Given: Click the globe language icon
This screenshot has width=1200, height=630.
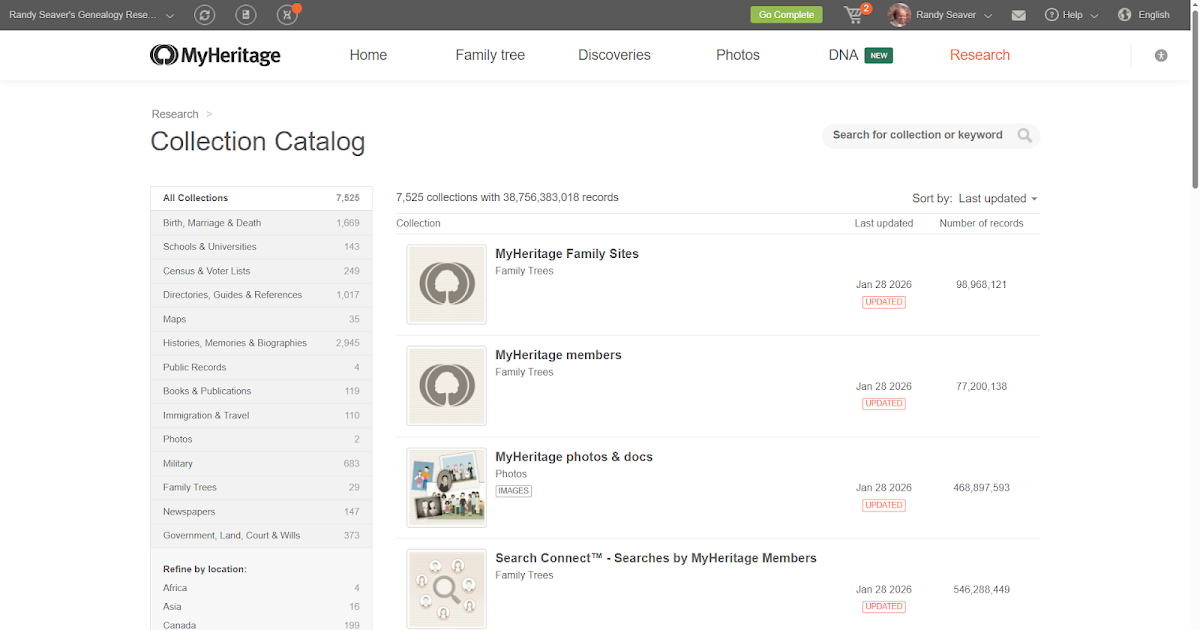Looking at the screenshot, I should [x=1125, y=15].
